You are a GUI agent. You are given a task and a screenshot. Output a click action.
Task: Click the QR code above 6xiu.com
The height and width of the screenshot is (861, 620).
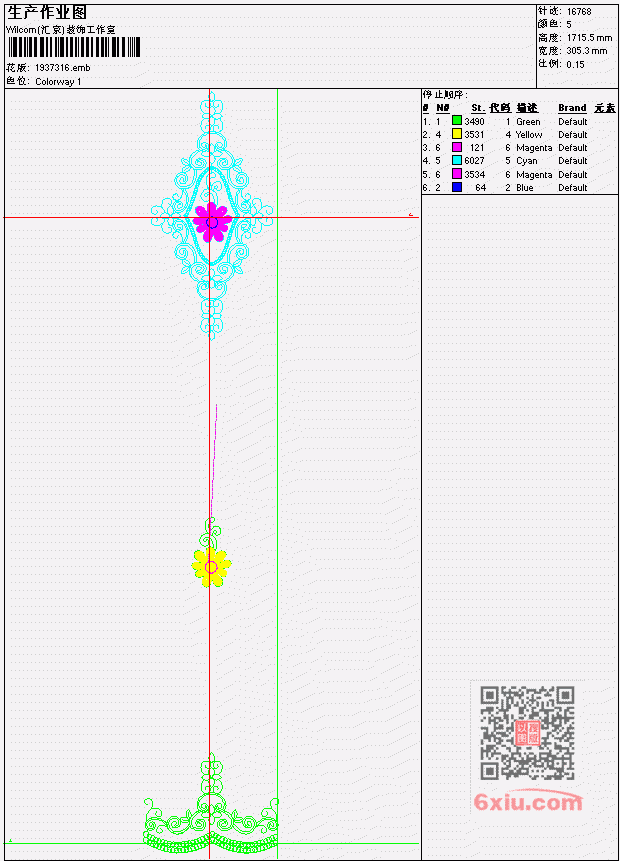pyautogui.click(x=527, y=732)
